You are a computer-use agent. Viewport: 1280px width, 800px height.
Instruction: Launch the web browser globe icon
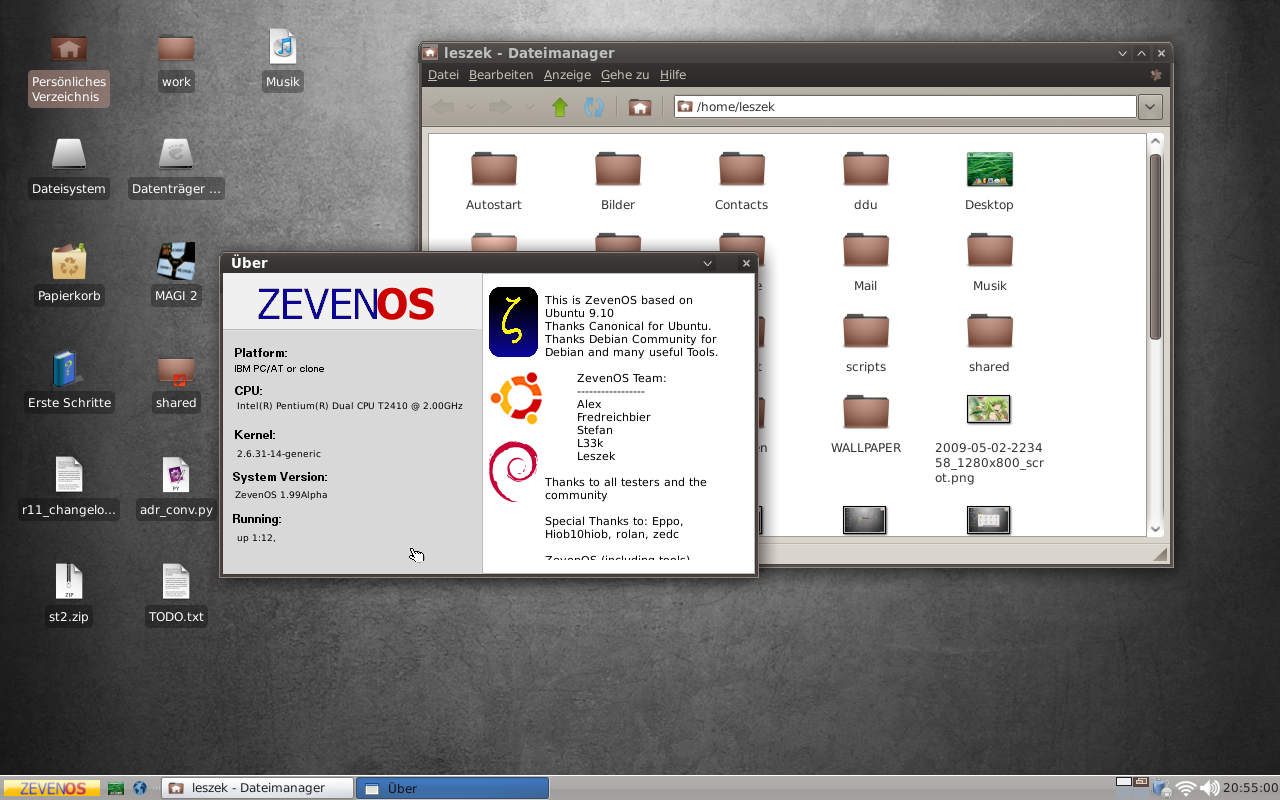[140, 788]
